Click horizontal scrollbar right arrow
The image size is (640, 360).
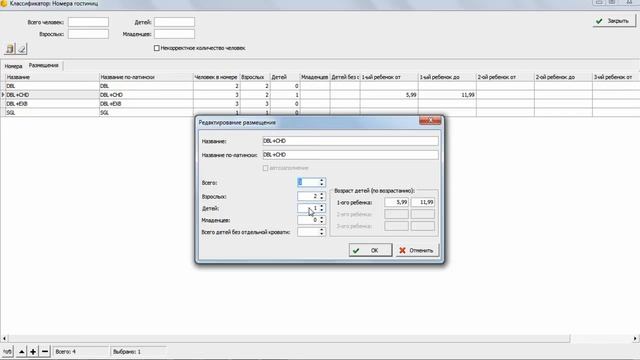(635, 338)
